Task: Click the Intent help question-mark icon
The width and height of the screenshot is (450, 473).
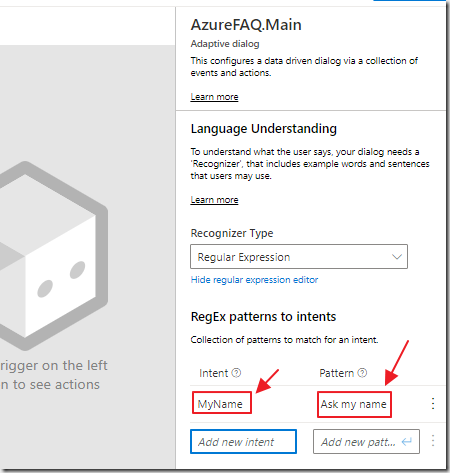Action: [236, 373]
